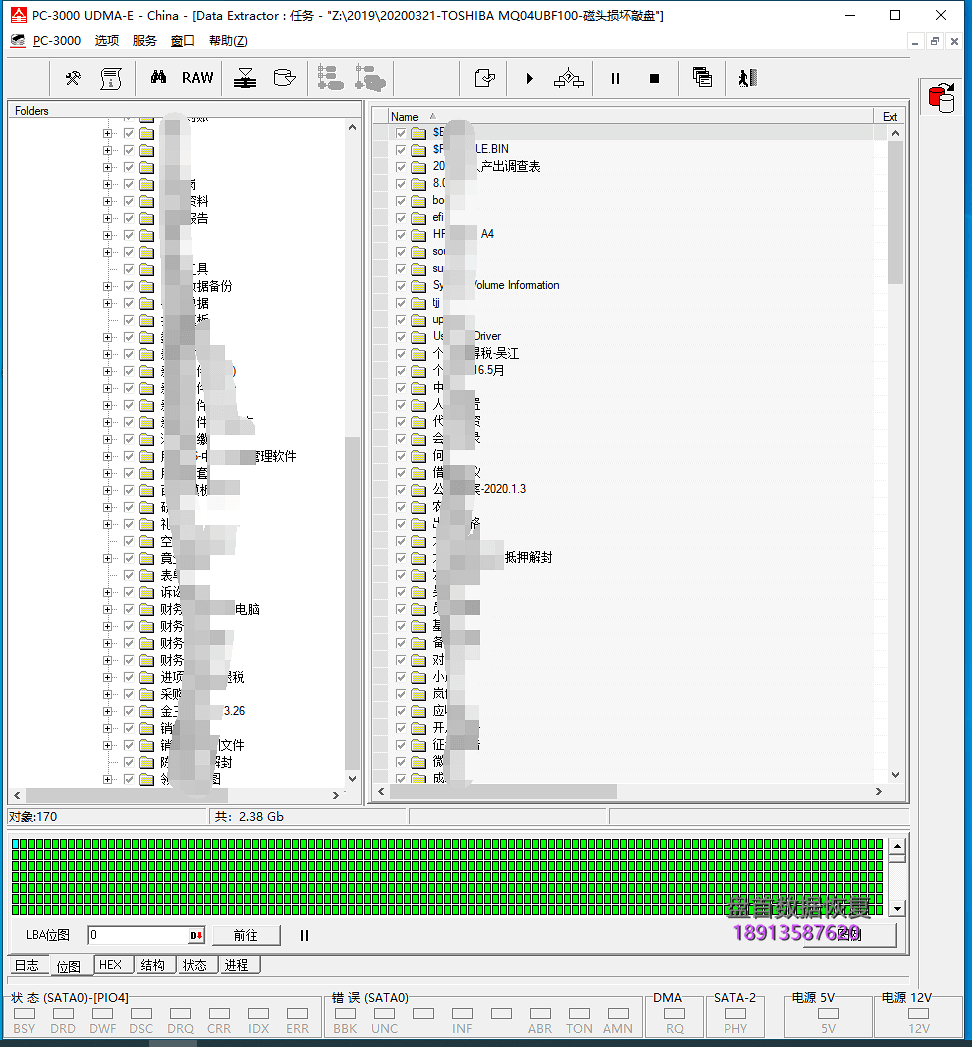Screen dimensions: 972x1047
Task: Toggle tree checkbox for 据备份 folder
Action: pos(129,286)
